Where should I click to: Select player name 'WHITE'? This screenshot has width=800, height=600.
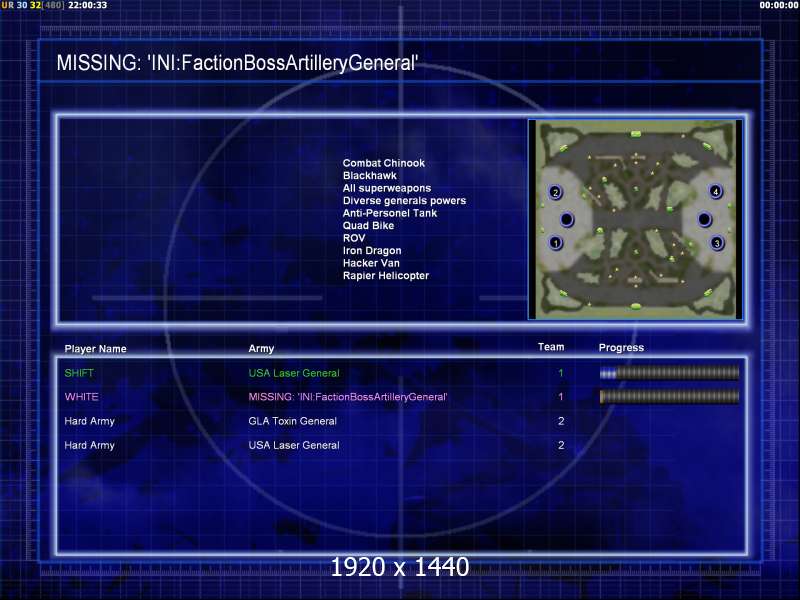pos(82,396)
